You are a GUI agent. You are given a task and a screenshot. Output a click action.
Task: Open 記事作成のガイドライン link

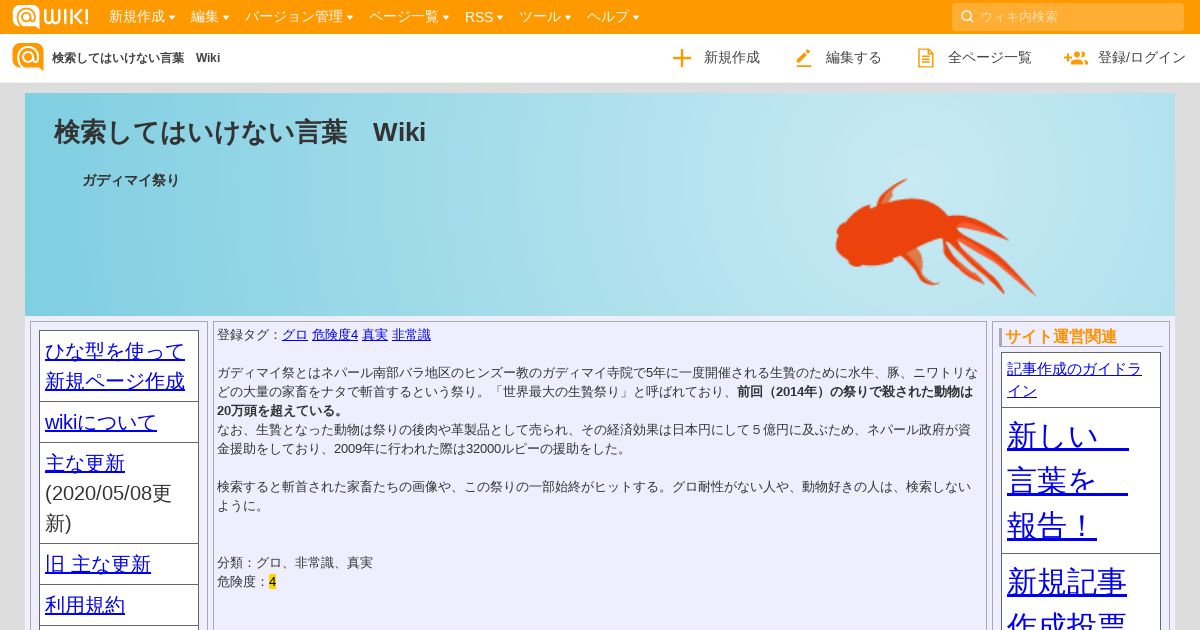(1074, 380)
